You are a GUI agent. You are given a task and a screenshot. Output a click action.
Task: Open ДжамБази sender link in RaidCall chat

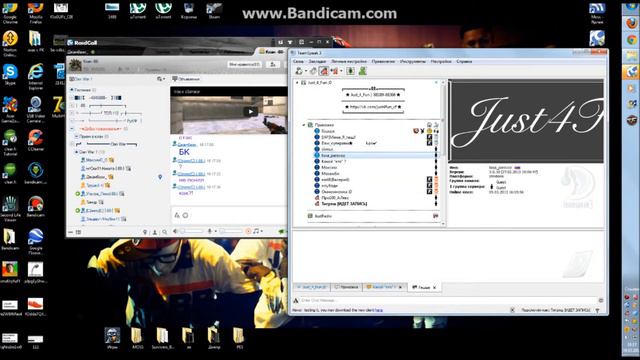[x=187, y=144]
